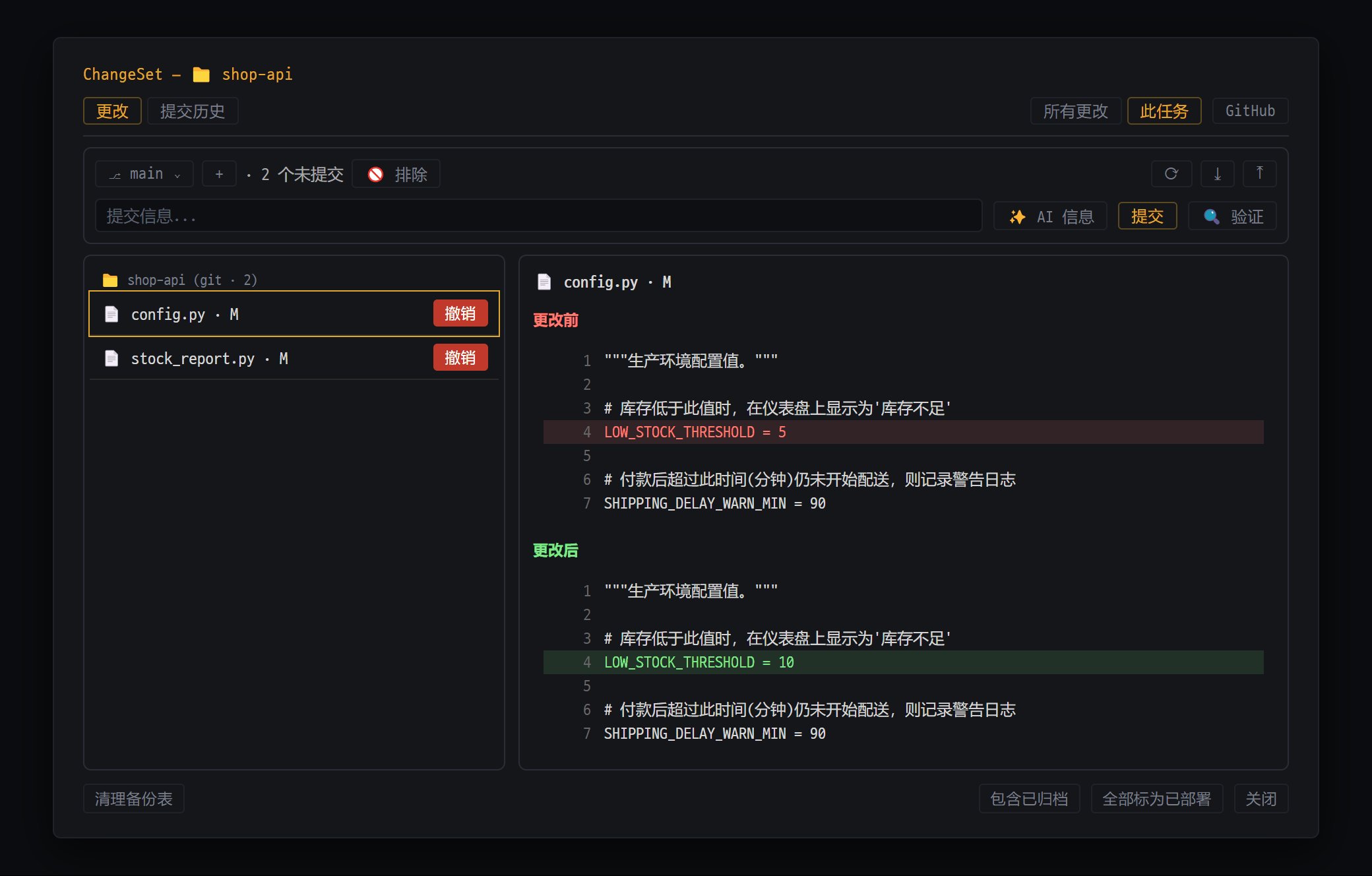This screenshot has width=1372, height=876.
Task: Click the 2 个未提交 status text
Action: 302,174
